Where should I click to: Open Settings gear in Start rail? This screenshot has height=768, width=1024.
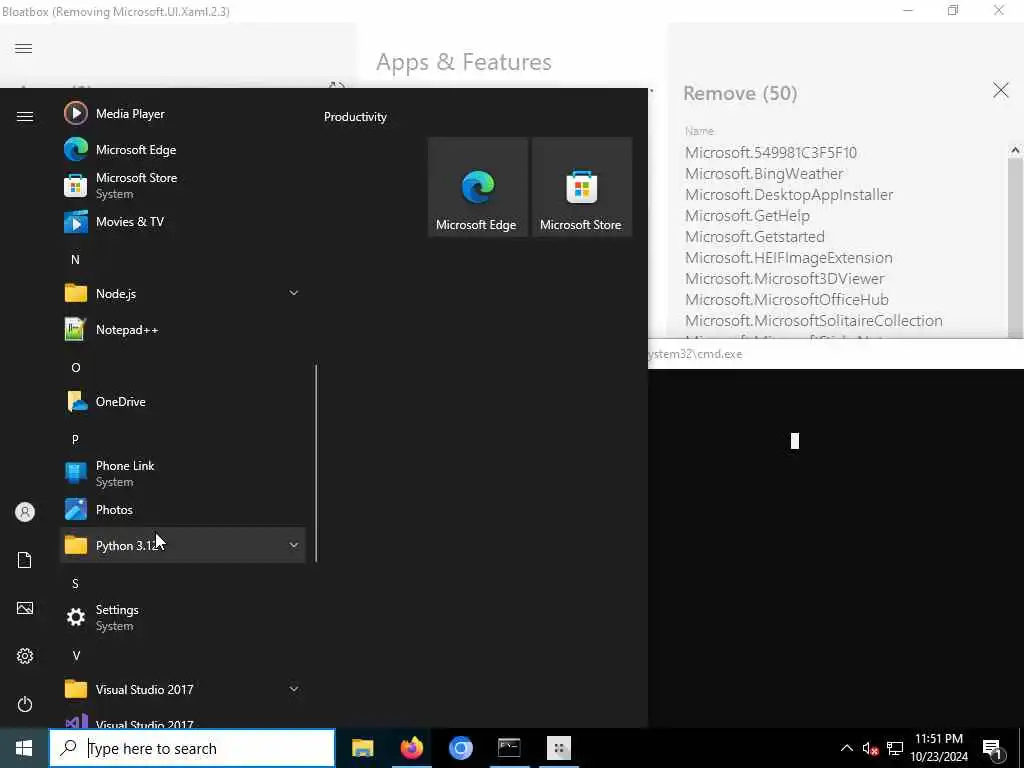click(25, 656)
